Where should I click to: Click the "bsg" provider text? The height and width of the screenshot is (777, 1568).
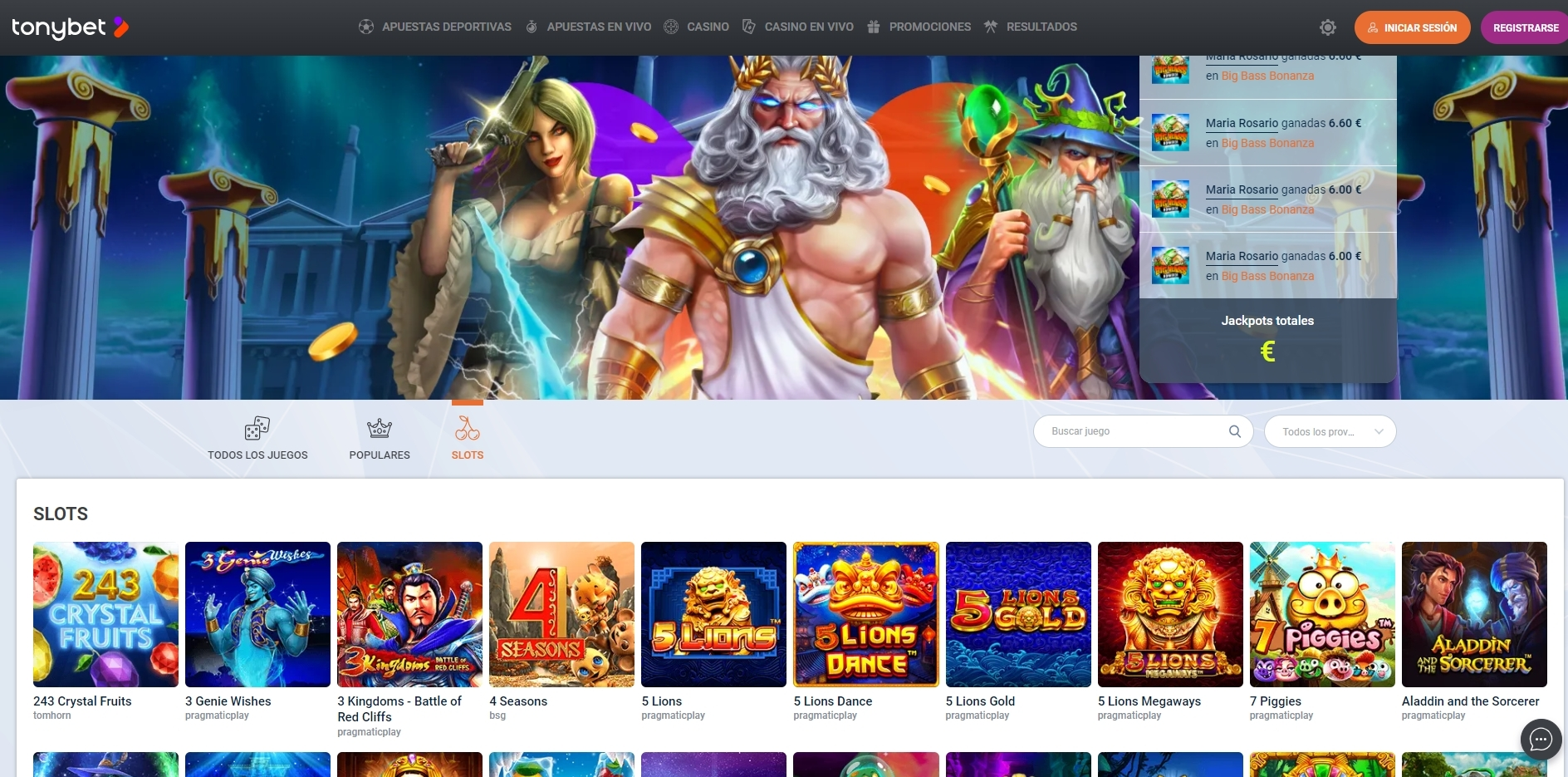tap(497, 716)
